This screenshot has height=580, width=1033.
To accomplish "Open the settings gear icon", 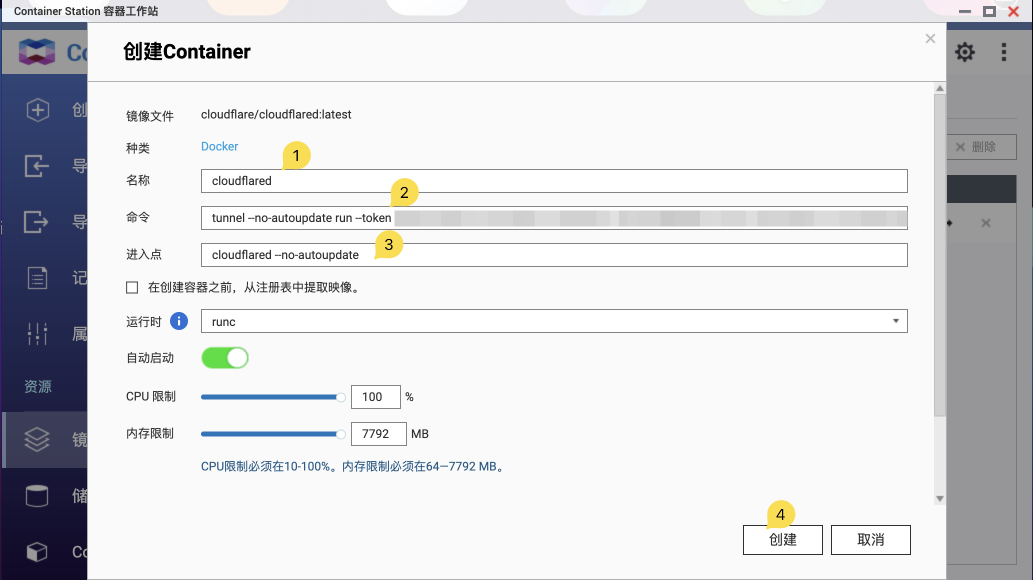I will point(965,51).
